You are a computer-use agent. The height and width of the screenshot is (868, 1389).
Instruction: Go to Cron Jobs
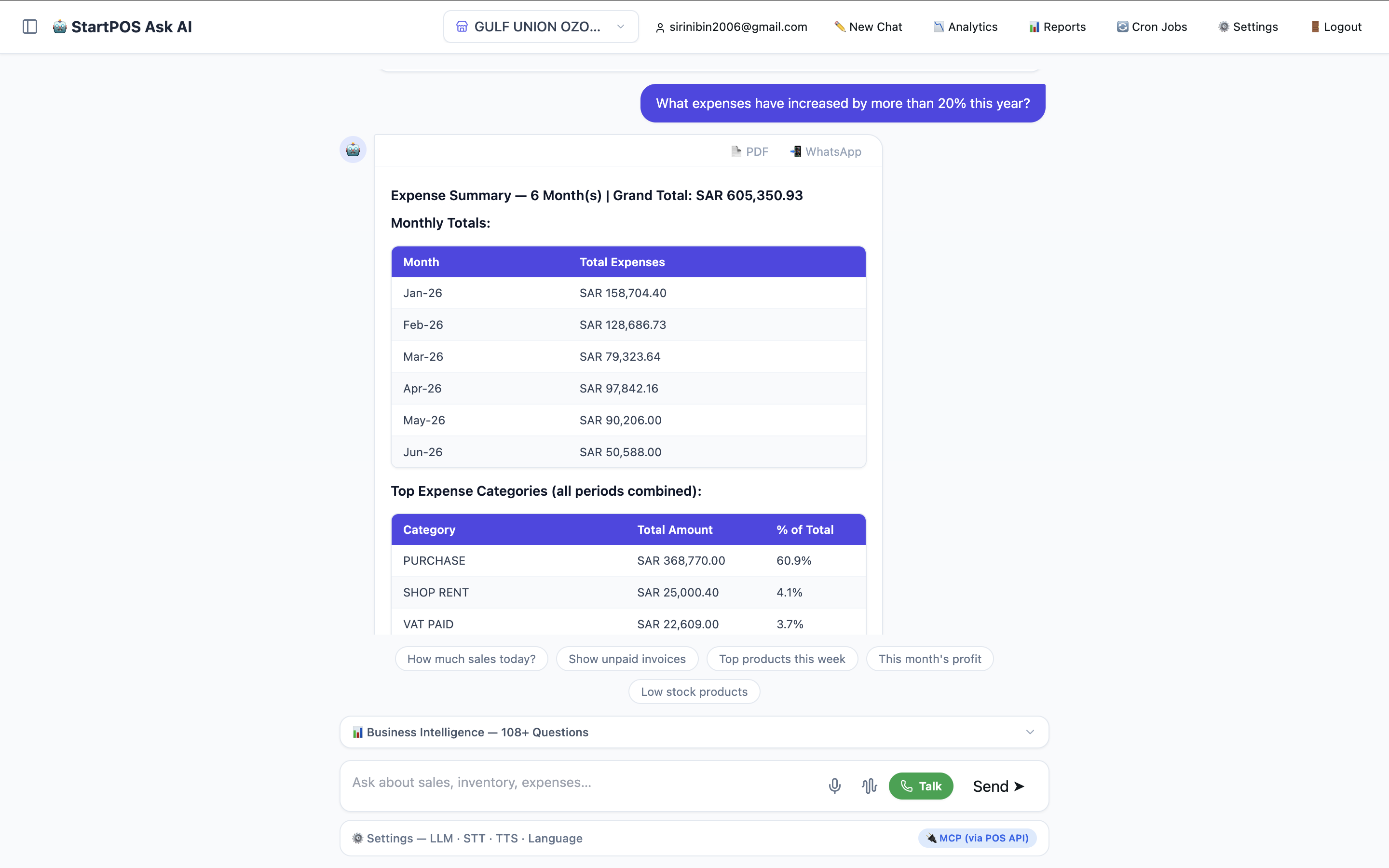1152,27
